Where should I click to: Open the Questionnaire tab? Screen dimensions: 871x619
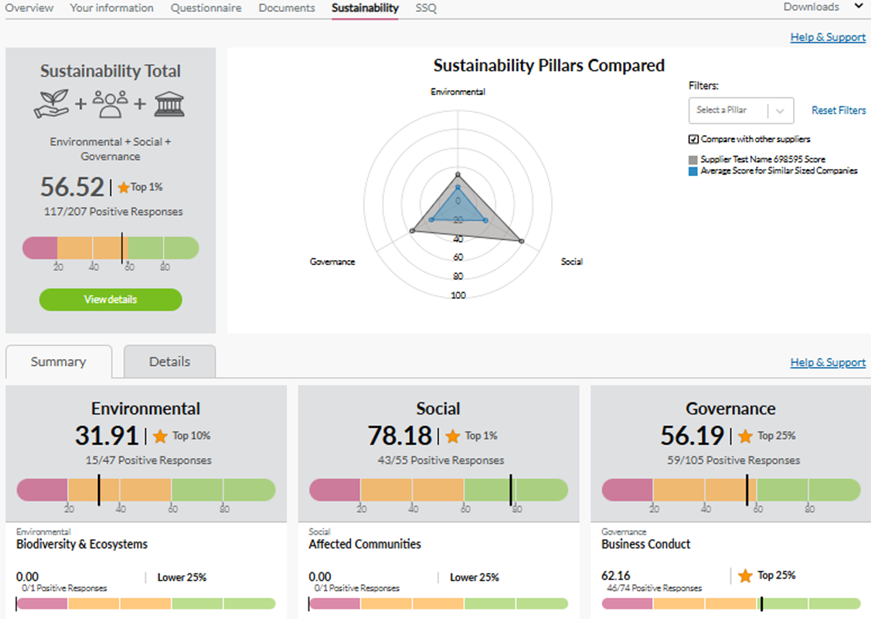click(x=206, y=8)
